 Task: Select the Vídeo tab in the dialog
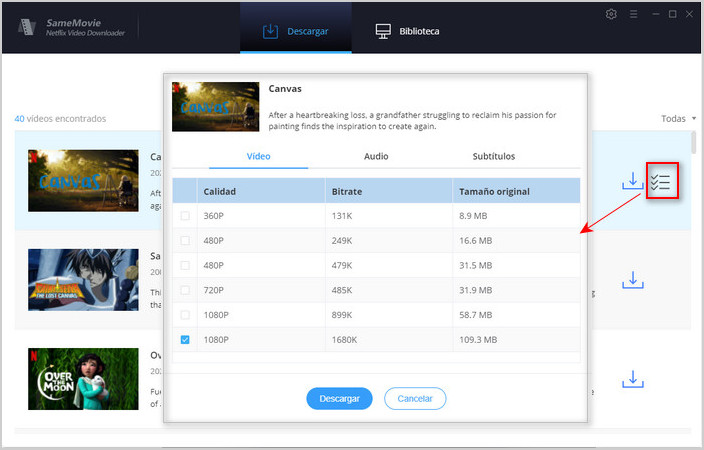pyautogui.click(x=258, y=156)
